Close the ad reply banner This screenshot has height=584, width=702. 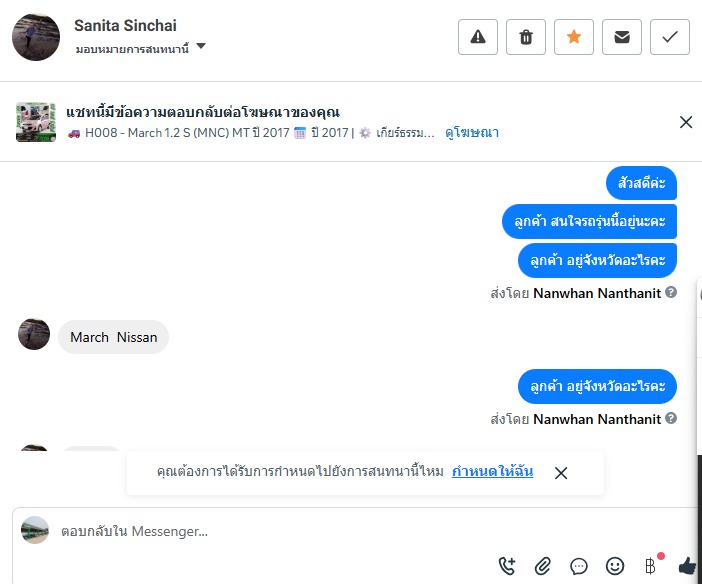pyautogui.click(x=686, y=122)
